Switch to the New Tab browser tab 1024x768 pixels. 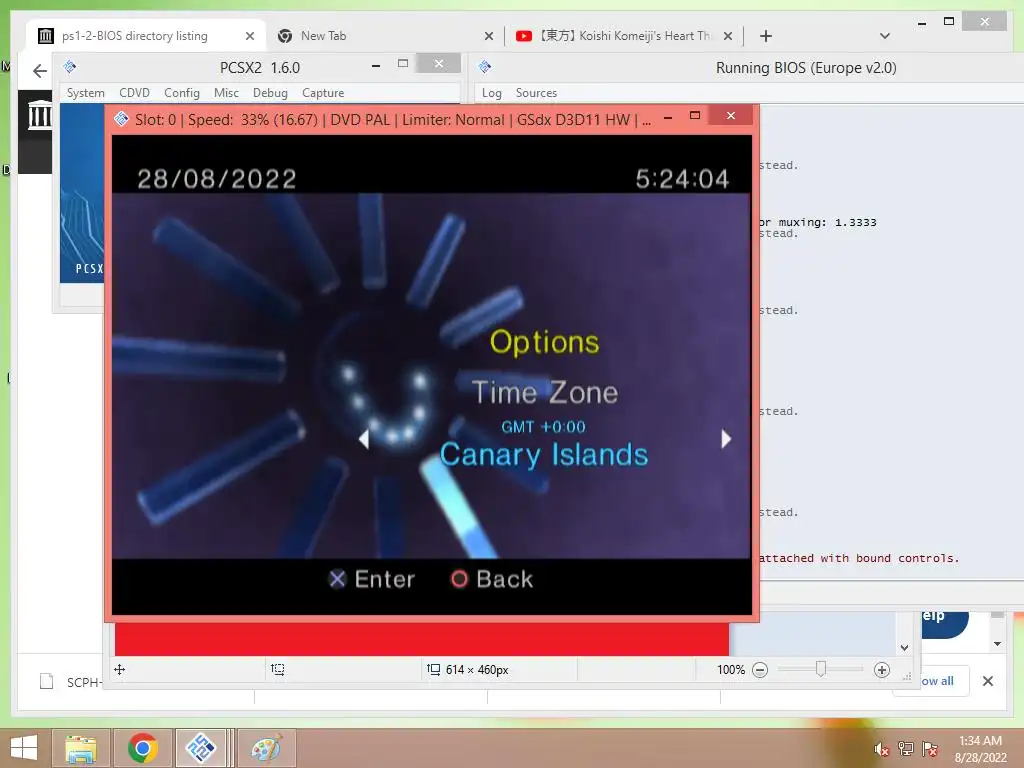click(323, 36)
